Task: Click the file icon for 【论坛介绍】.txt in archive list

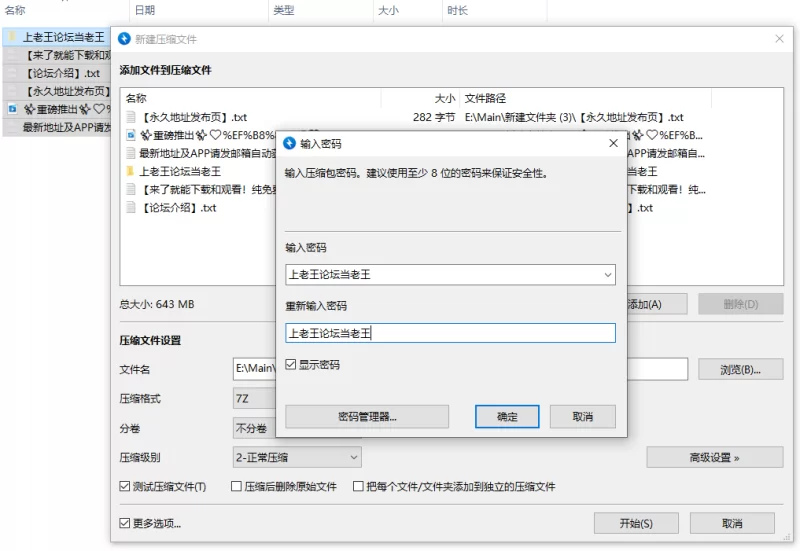Action: [130, 208]
